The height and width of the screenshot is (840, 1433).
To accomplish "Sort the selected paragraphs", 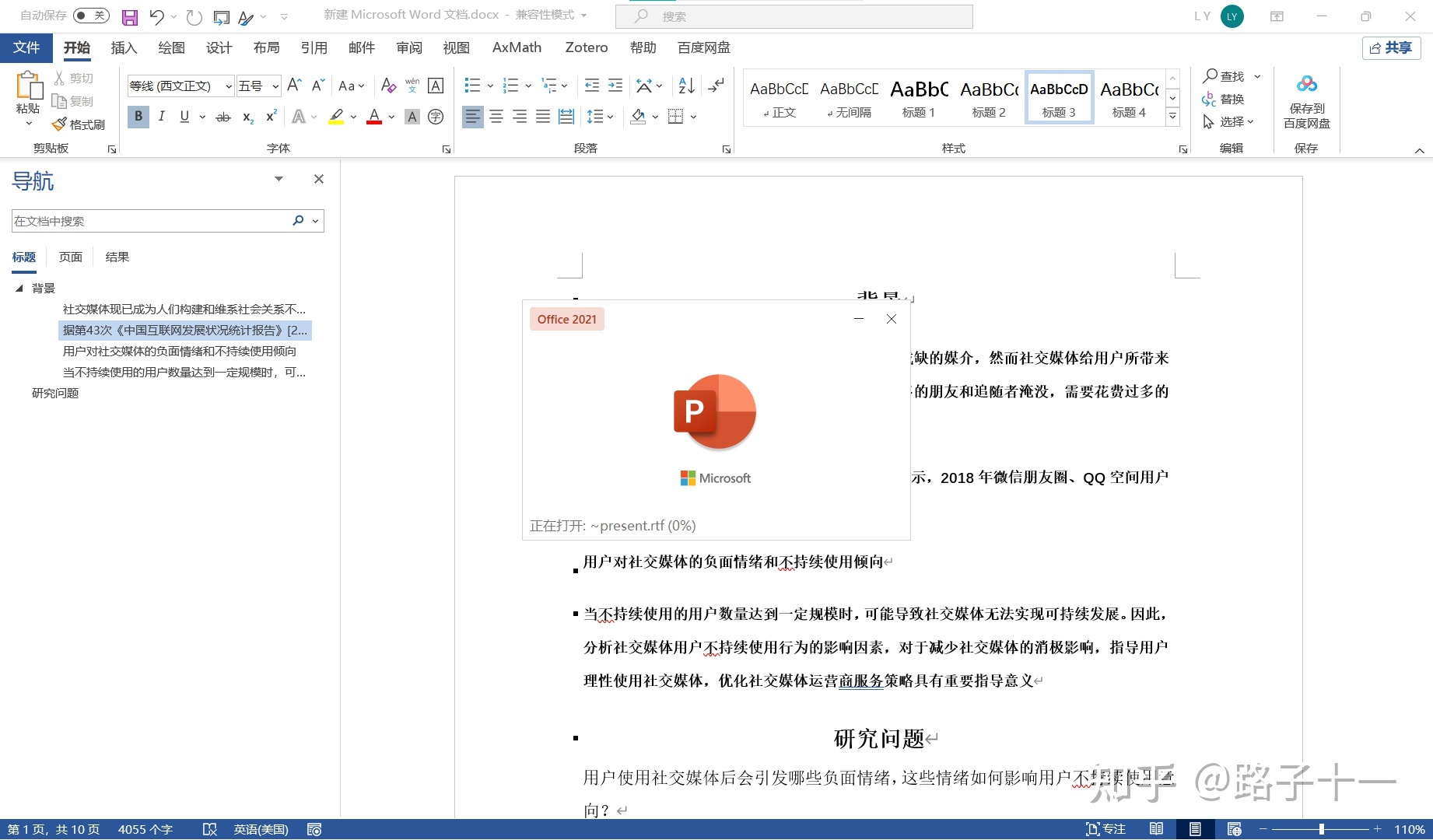I will pyautogui.click(x=686, y=86).
